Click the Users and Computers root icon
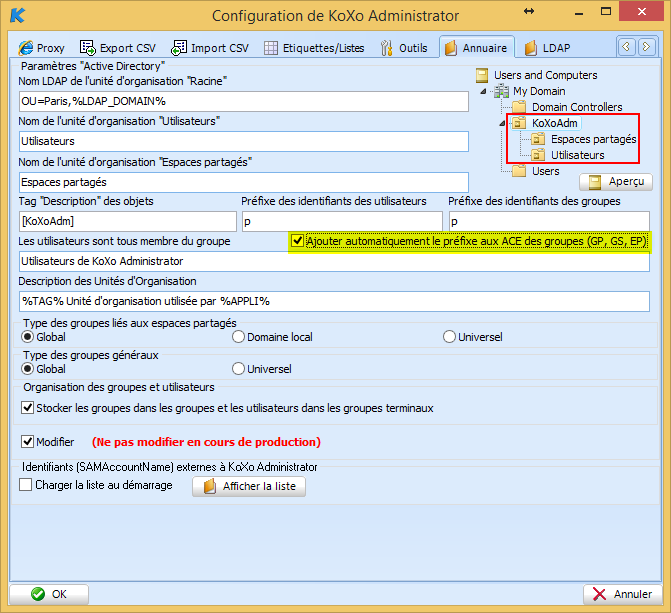Screen dimensions: 671x613 (x=482, y=75)
